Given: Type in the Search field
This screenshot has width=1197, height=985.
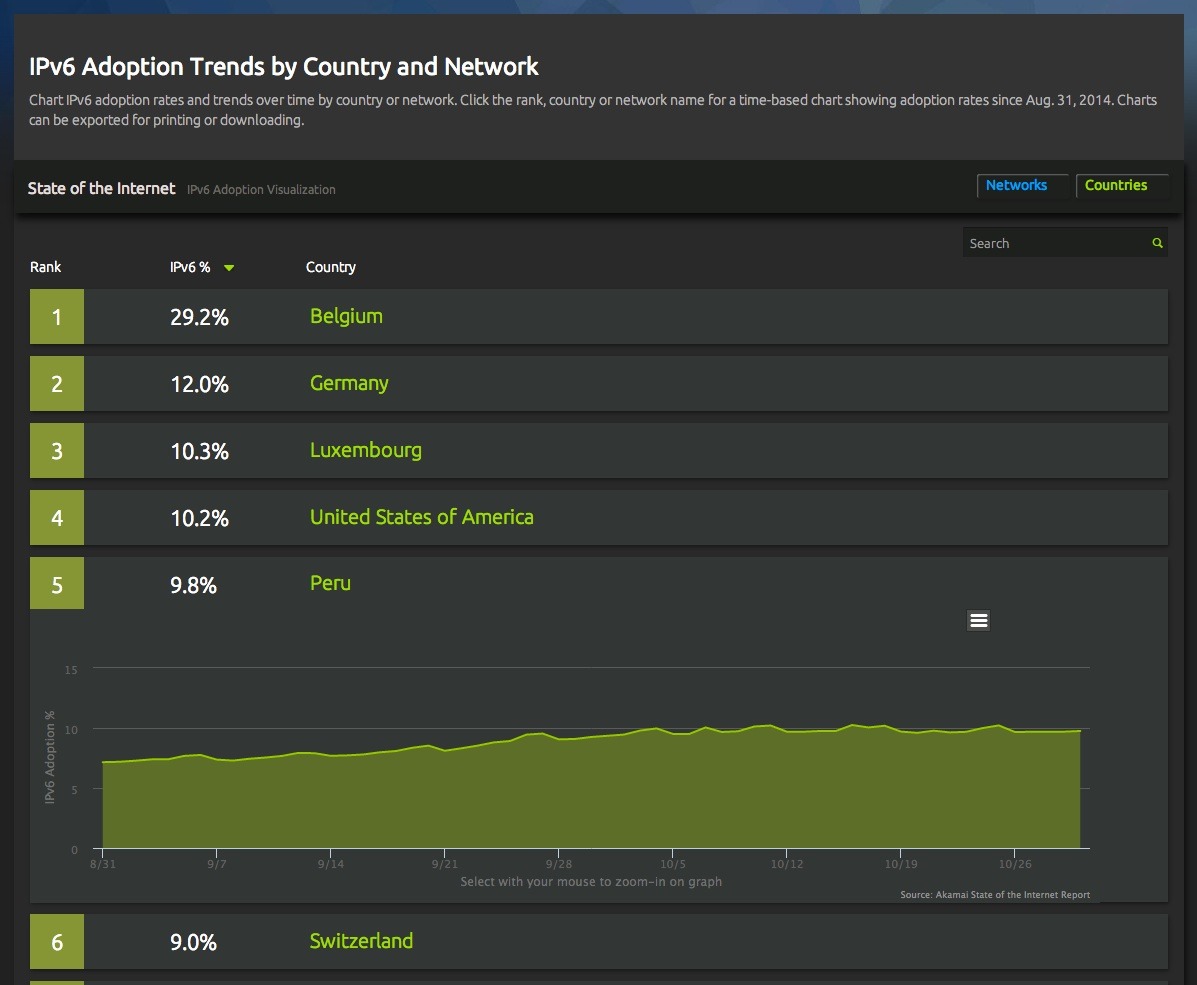Looking at the screenshot, I should tap(1055, 243).
